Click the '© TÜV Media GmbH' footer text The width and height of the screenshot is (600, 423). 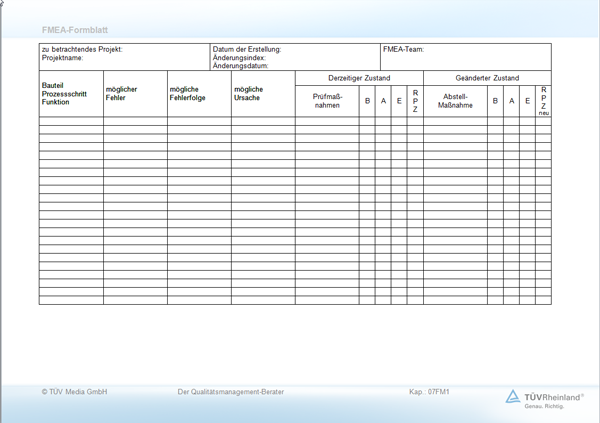click(x=74, y=392)
